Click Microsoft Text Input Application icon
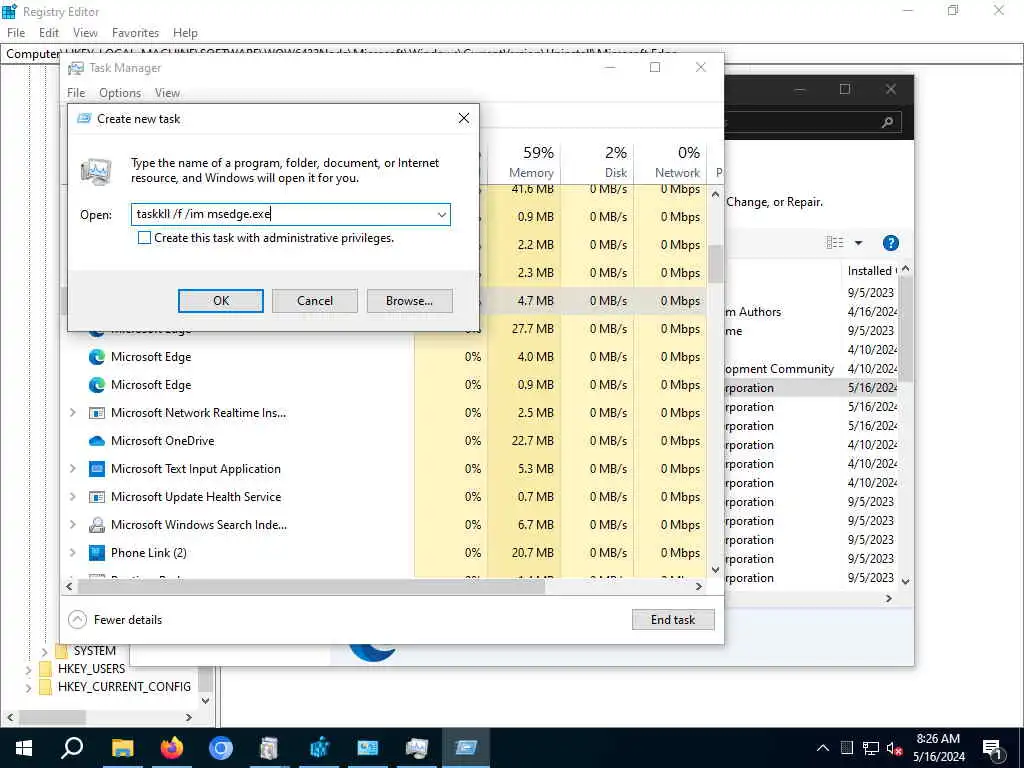 click(x=97, y=469)
